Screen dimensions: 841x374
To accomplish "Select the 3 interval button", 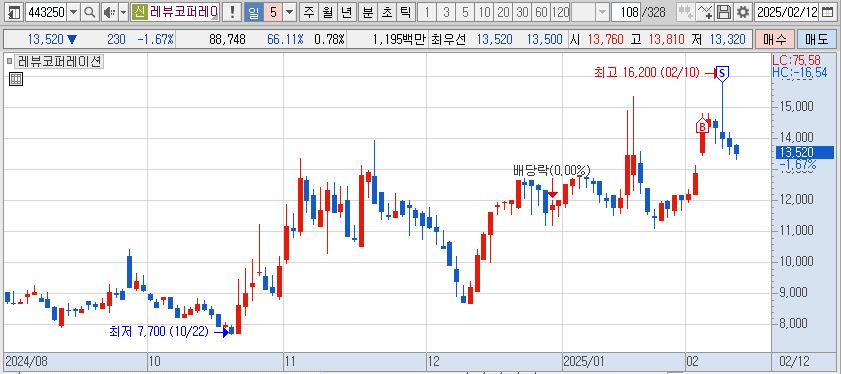I will click(446, 12).
